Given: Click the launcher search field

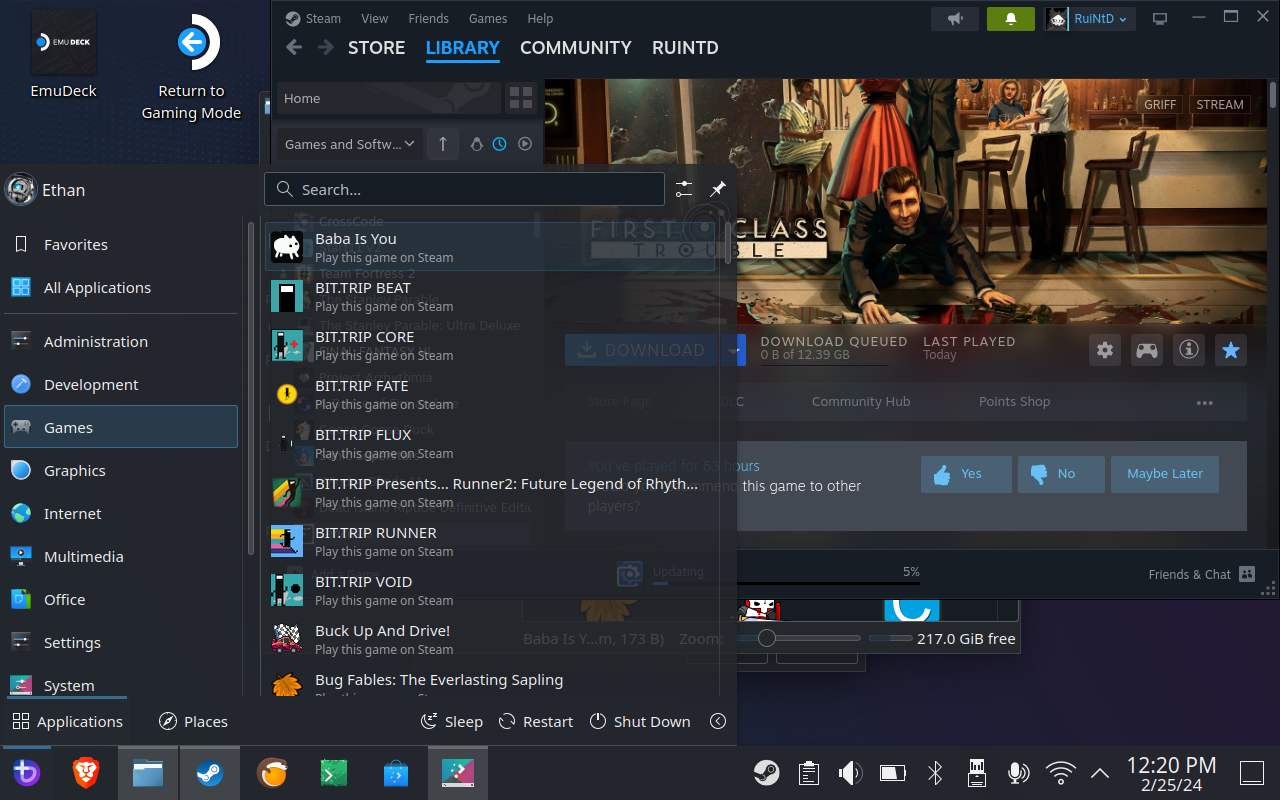Looking at the screenshot, I should [x=465, y=189].
